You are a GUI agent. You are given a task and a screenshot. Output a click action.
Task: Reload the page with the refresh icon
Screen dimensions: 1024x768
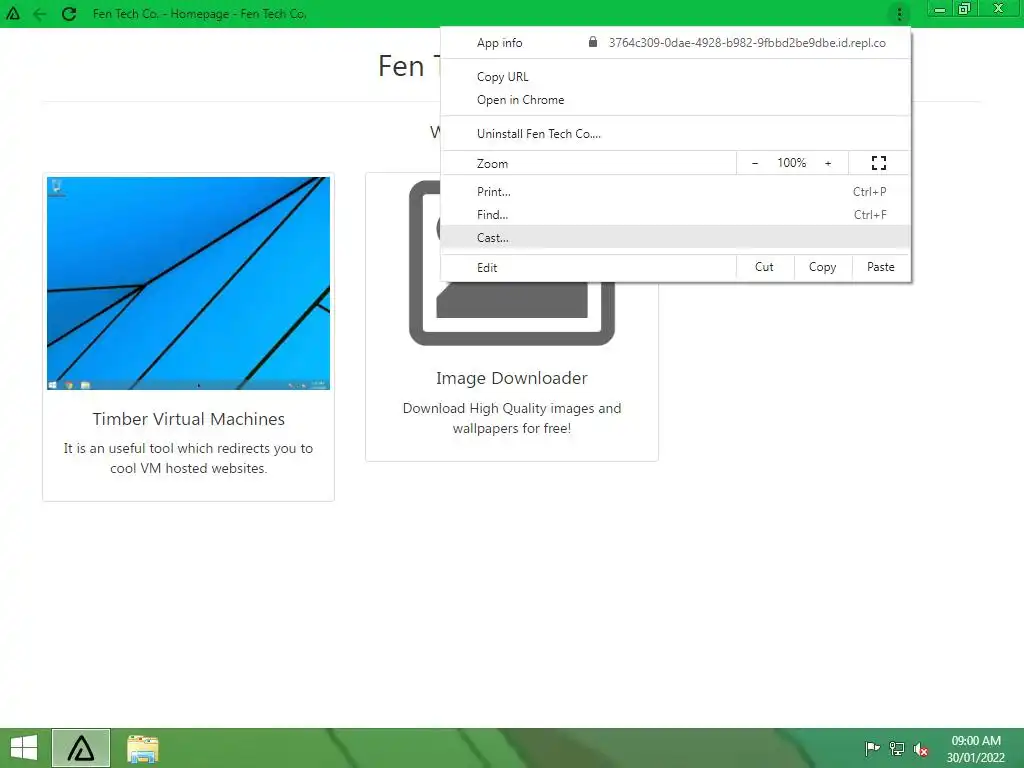pos(69,14)
